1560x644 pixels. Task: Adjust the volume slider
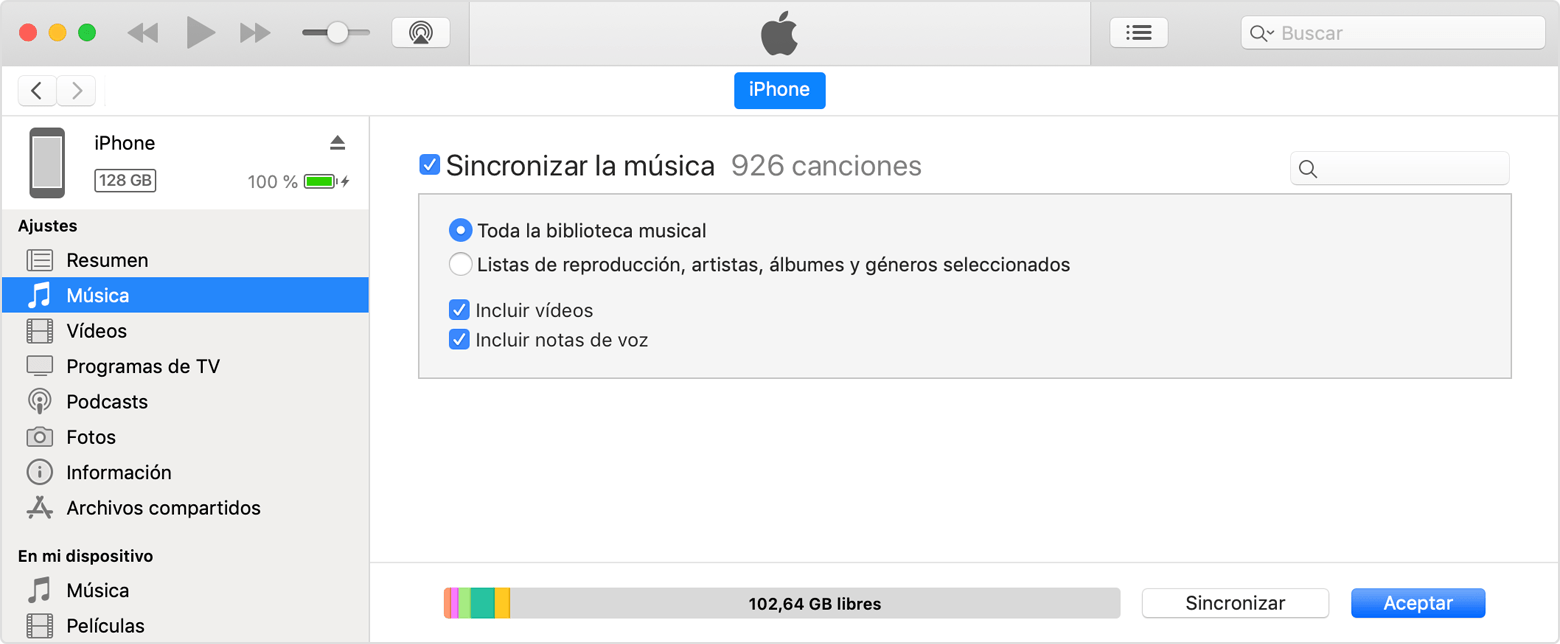(337, 33)
